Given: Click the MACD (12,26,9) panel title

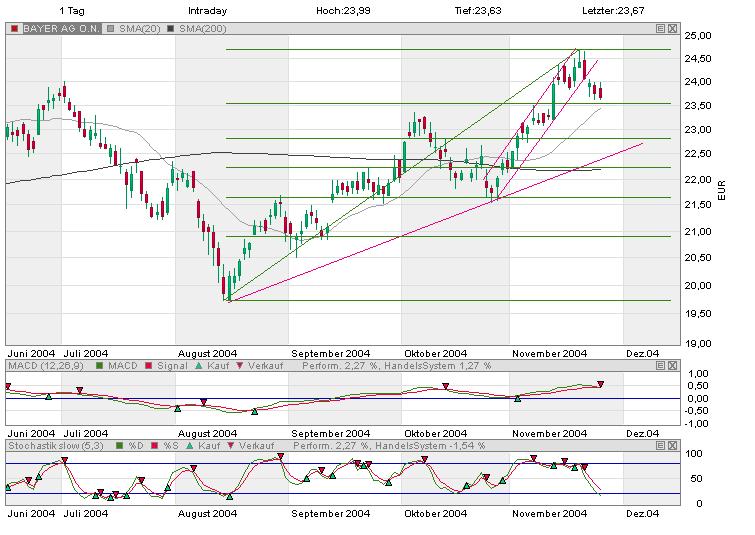Looking at the screenshot, I should coord(46,366).
